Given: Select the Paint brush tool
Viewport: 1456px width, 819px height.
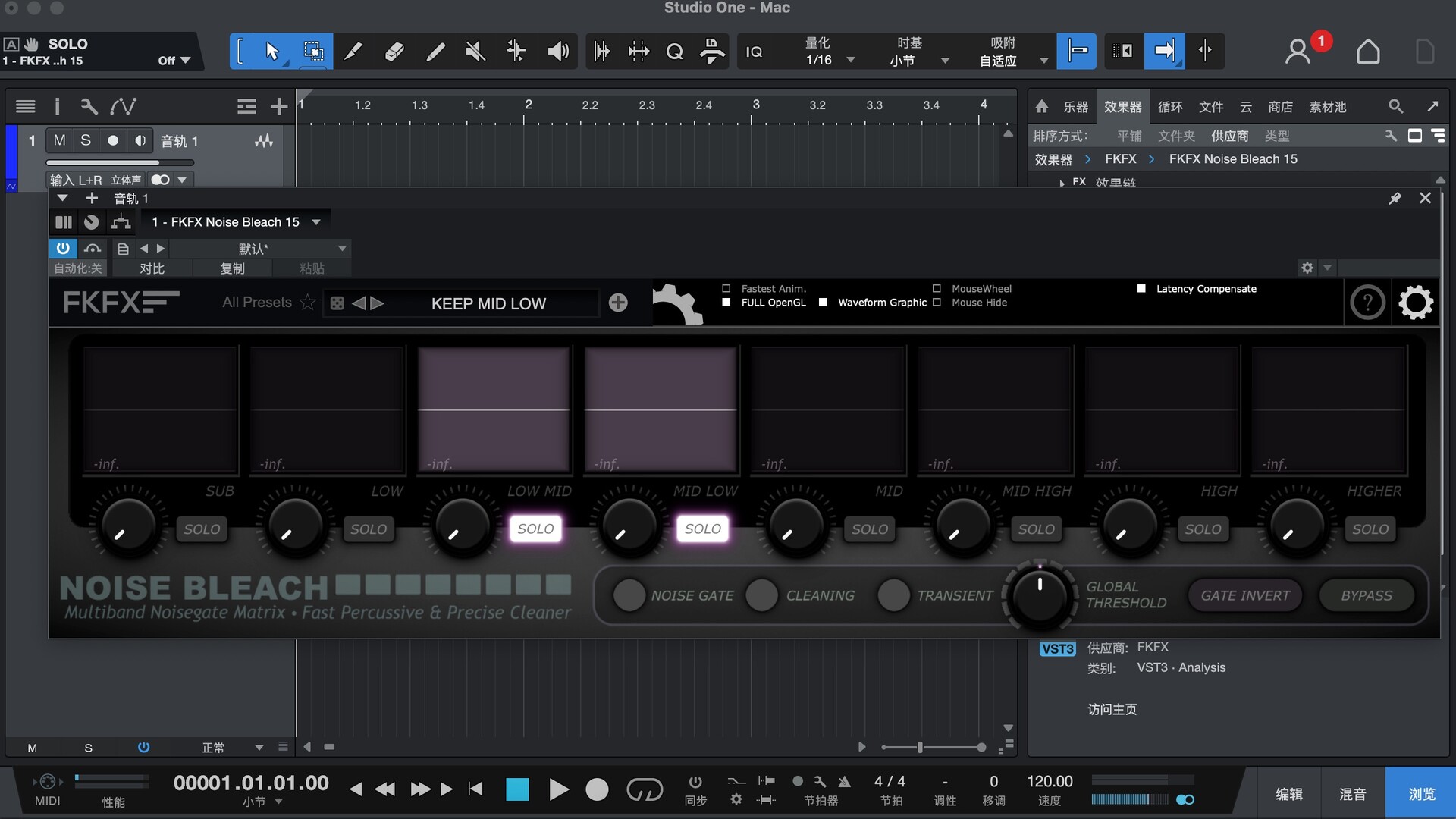Looking at the screenshot, I should 435,52.
